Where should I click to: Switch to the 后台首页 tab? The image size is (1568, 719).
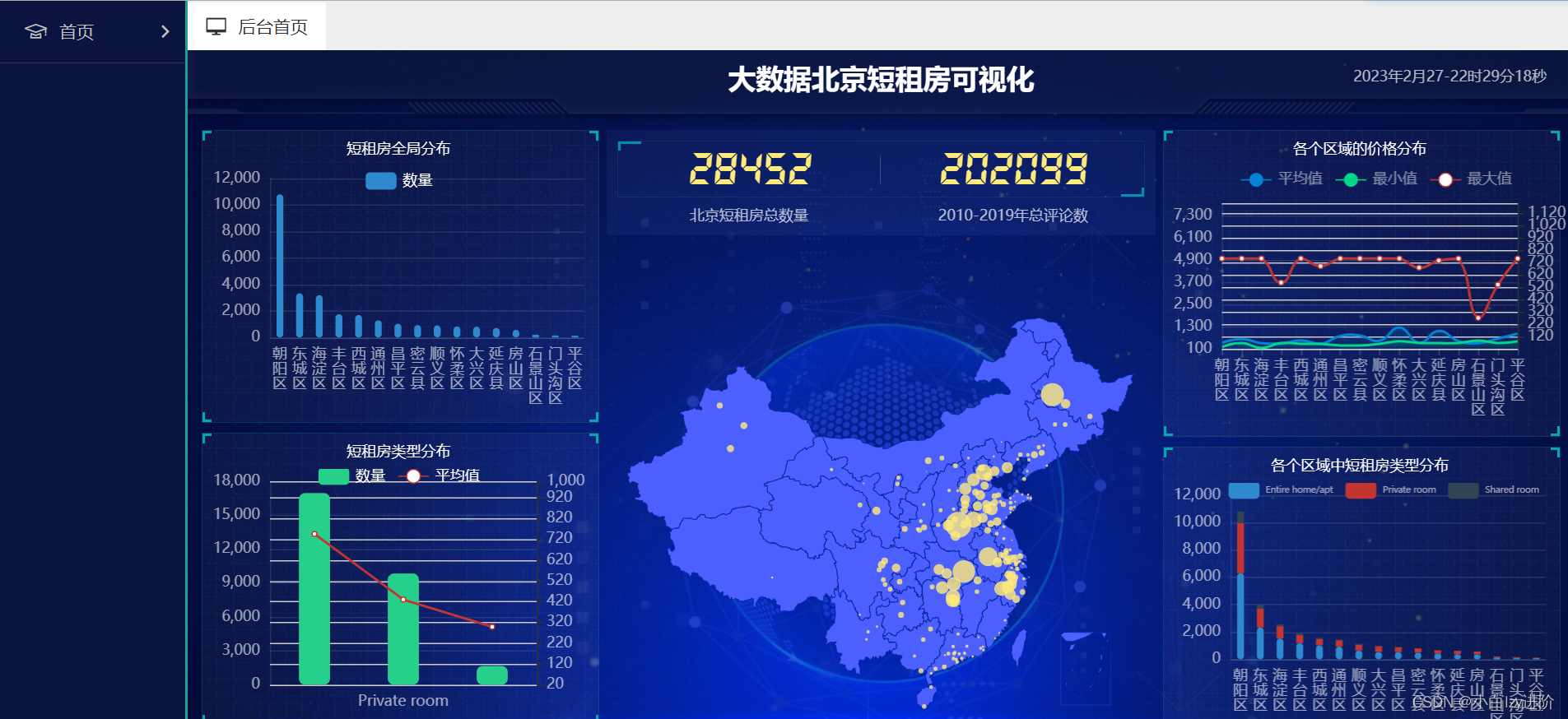257,27
